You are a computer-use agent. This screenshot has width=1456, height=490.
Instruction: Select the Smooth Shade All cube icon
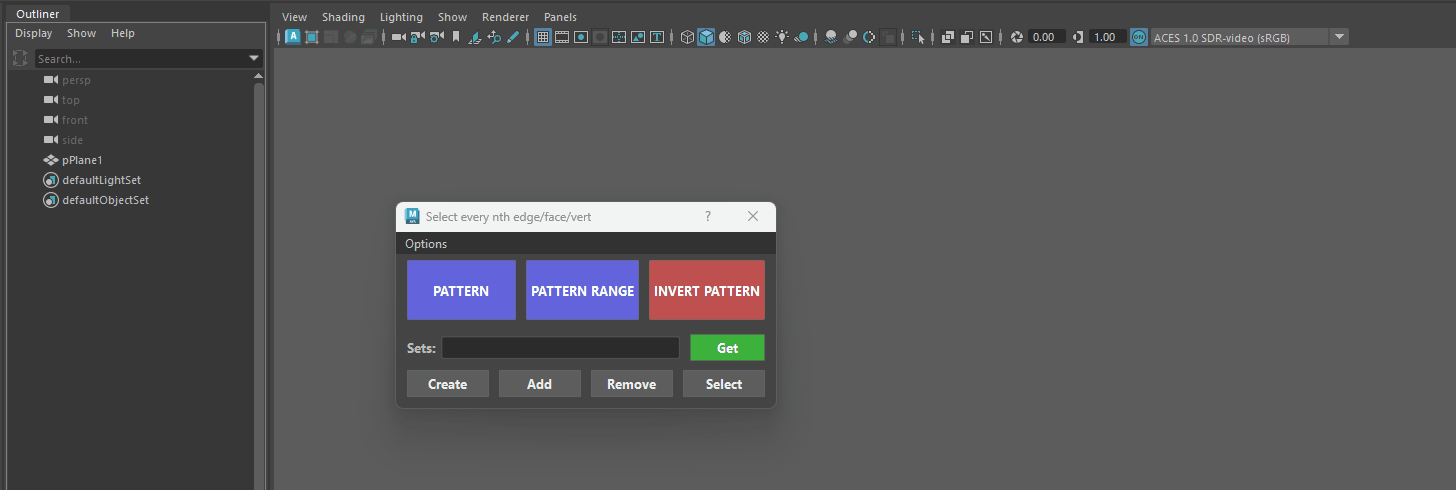pyautogui.click(x=706, y=37)
